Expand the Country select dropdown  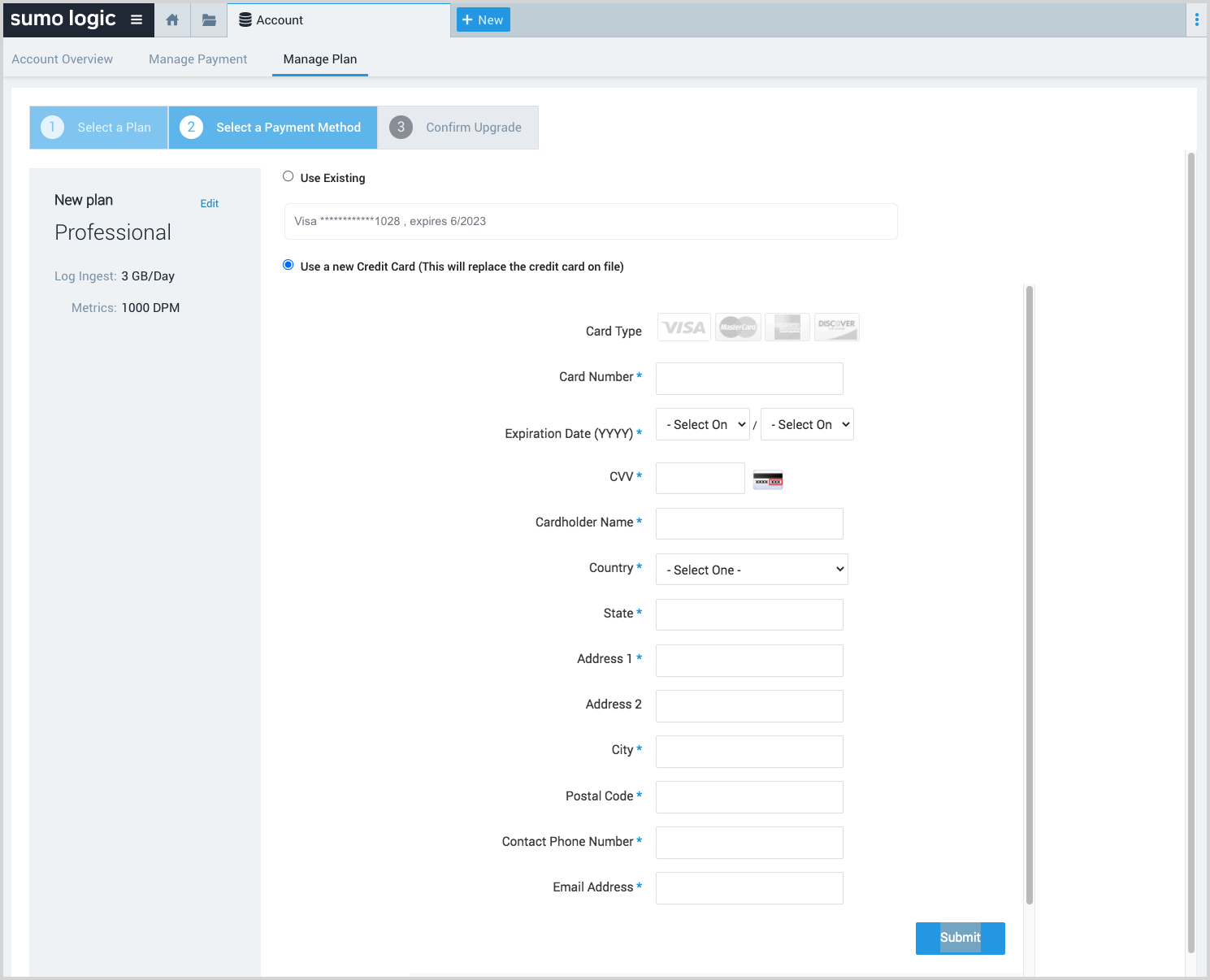click(752, 570)
